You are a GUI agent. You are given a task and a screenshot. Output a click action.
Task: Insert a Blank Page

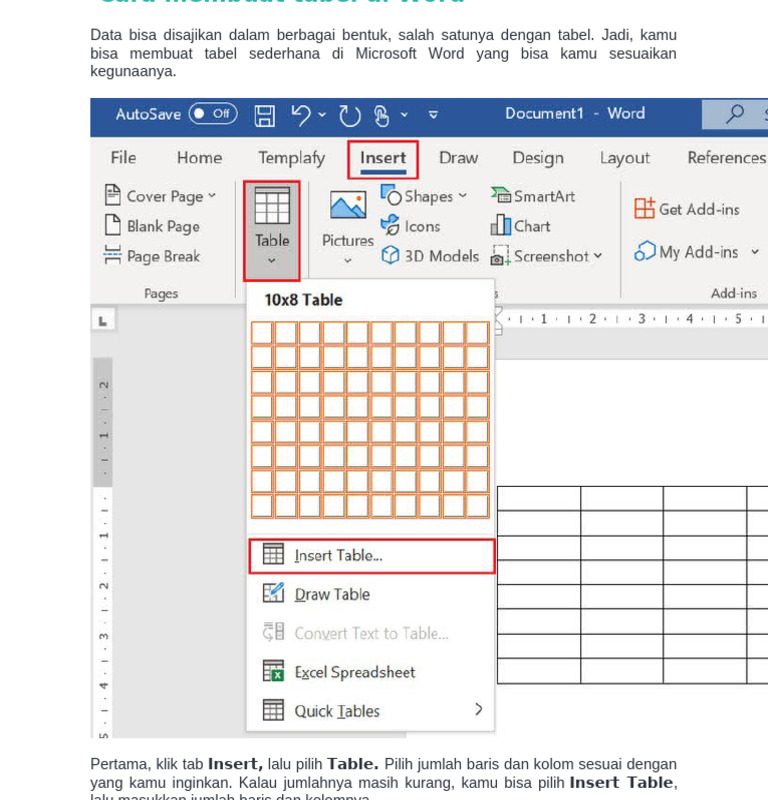(152, 226)
